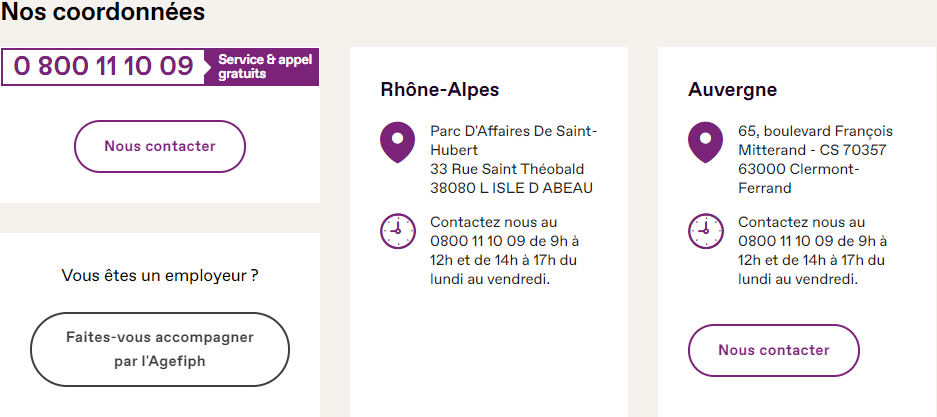Click Auvergne contact hours text

(x=813, y=251)
